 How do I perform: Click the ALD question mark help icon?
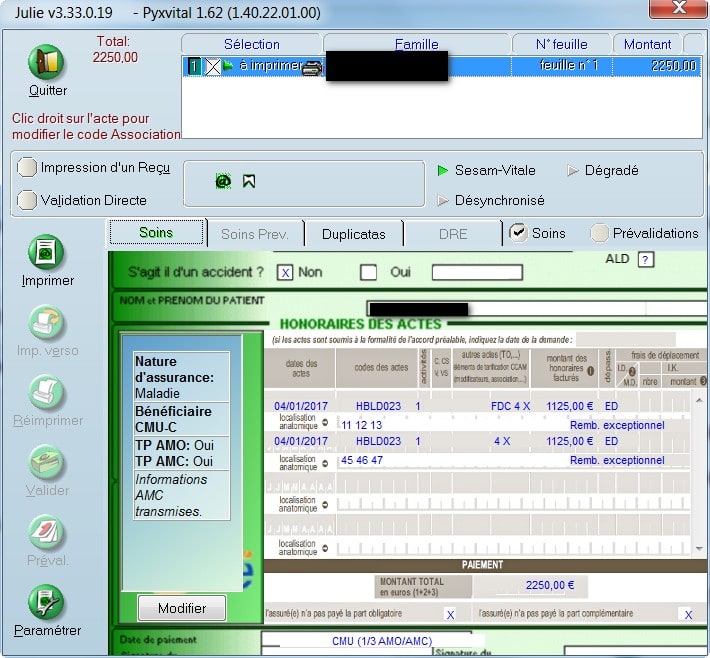pos(646,260)
